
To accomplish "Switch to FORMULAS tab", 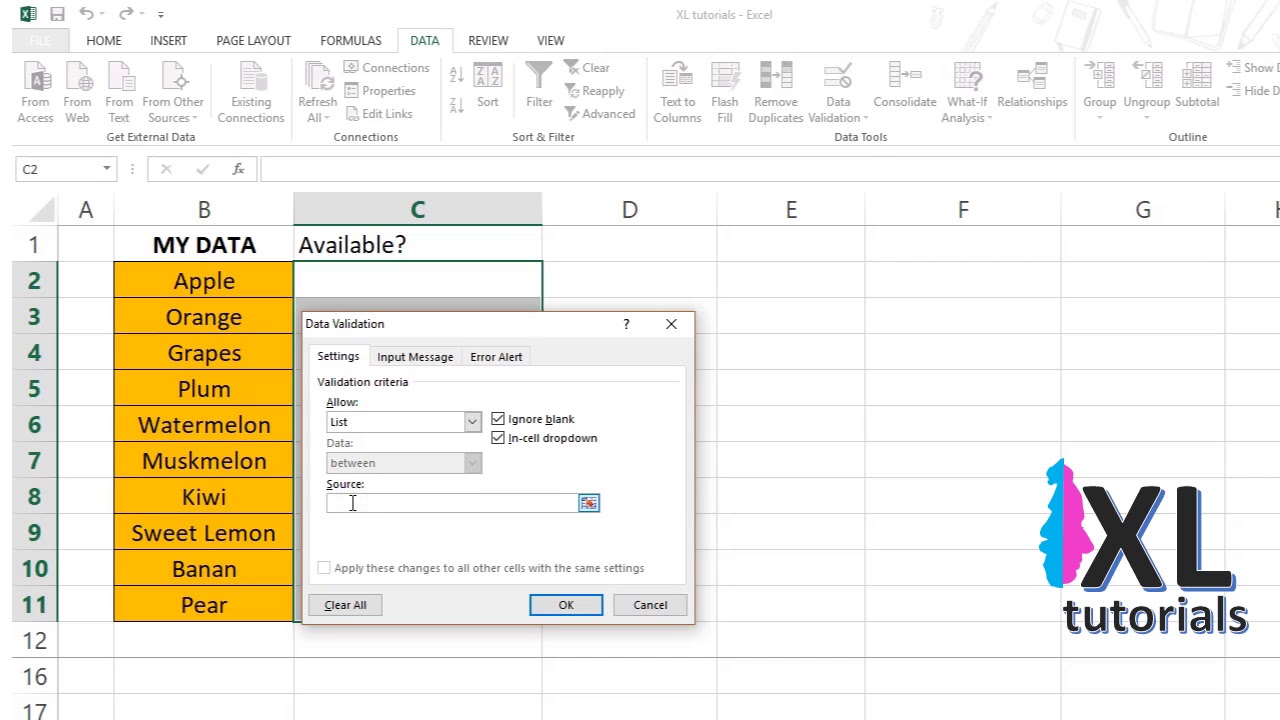I will [351, 41].
